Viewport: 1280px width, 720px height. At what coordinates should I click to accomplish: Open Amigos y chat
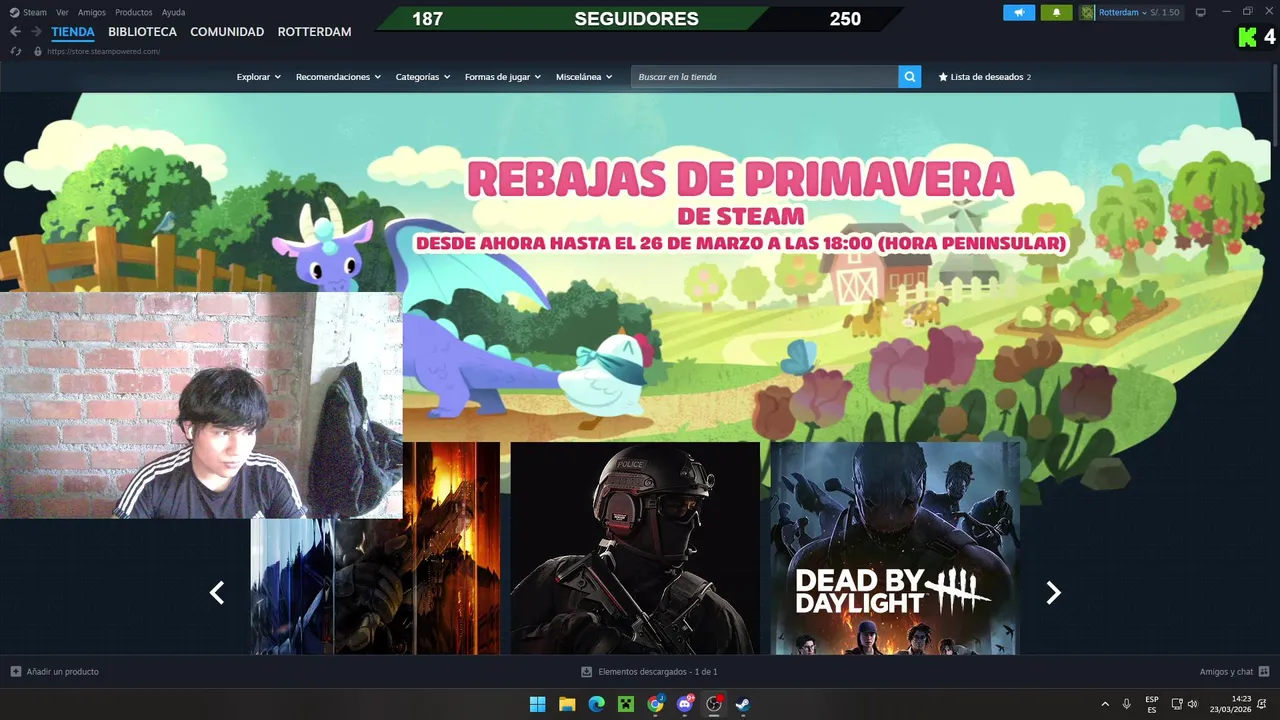tap(1234, 672)
